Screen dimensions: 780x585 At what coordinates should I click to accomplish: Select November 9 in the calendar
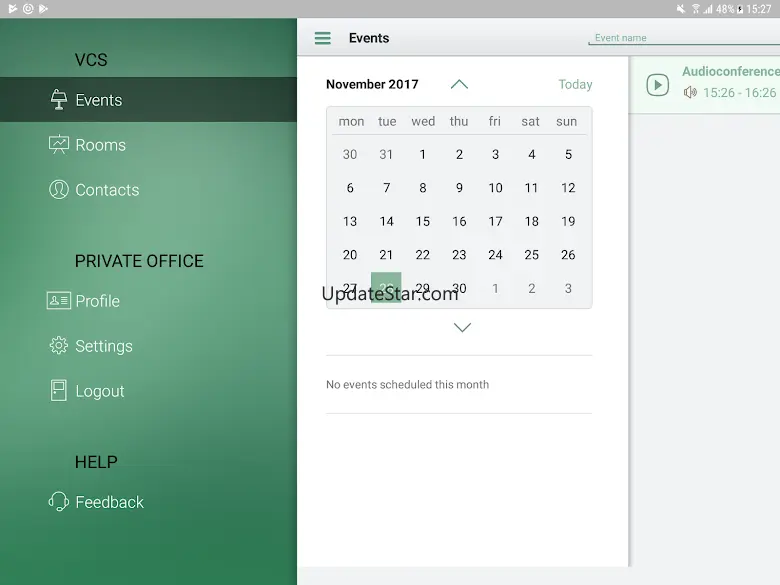[459, 188]
